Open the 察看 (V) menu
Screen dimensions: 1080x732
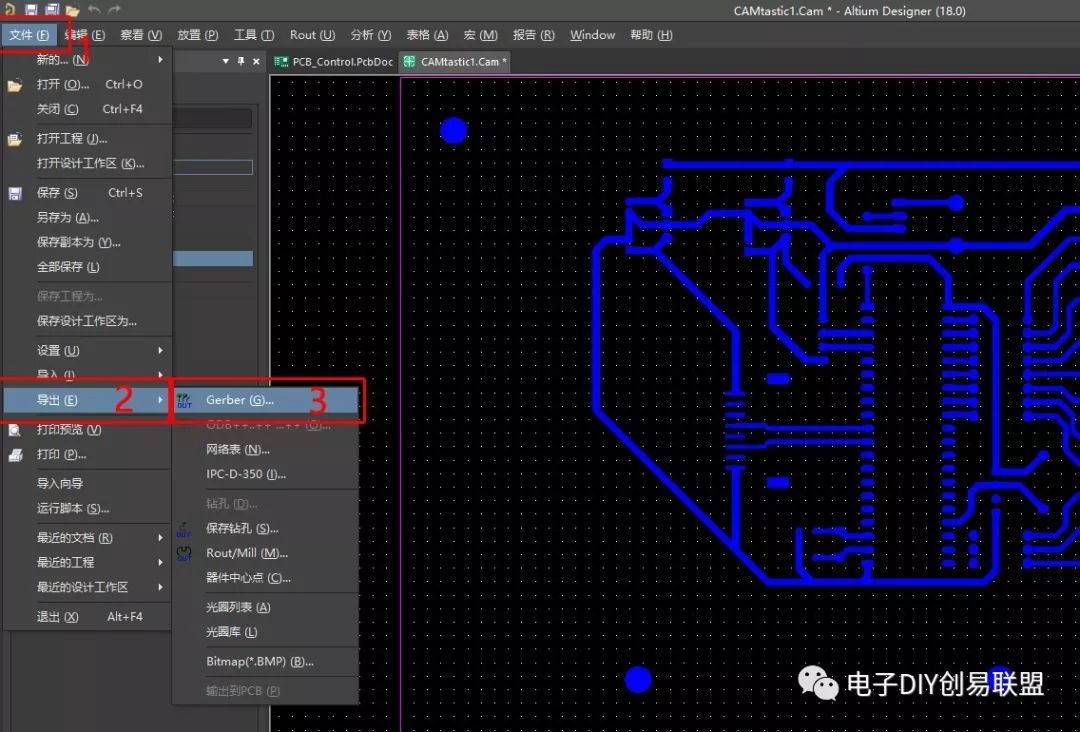[x=141, y=34]
